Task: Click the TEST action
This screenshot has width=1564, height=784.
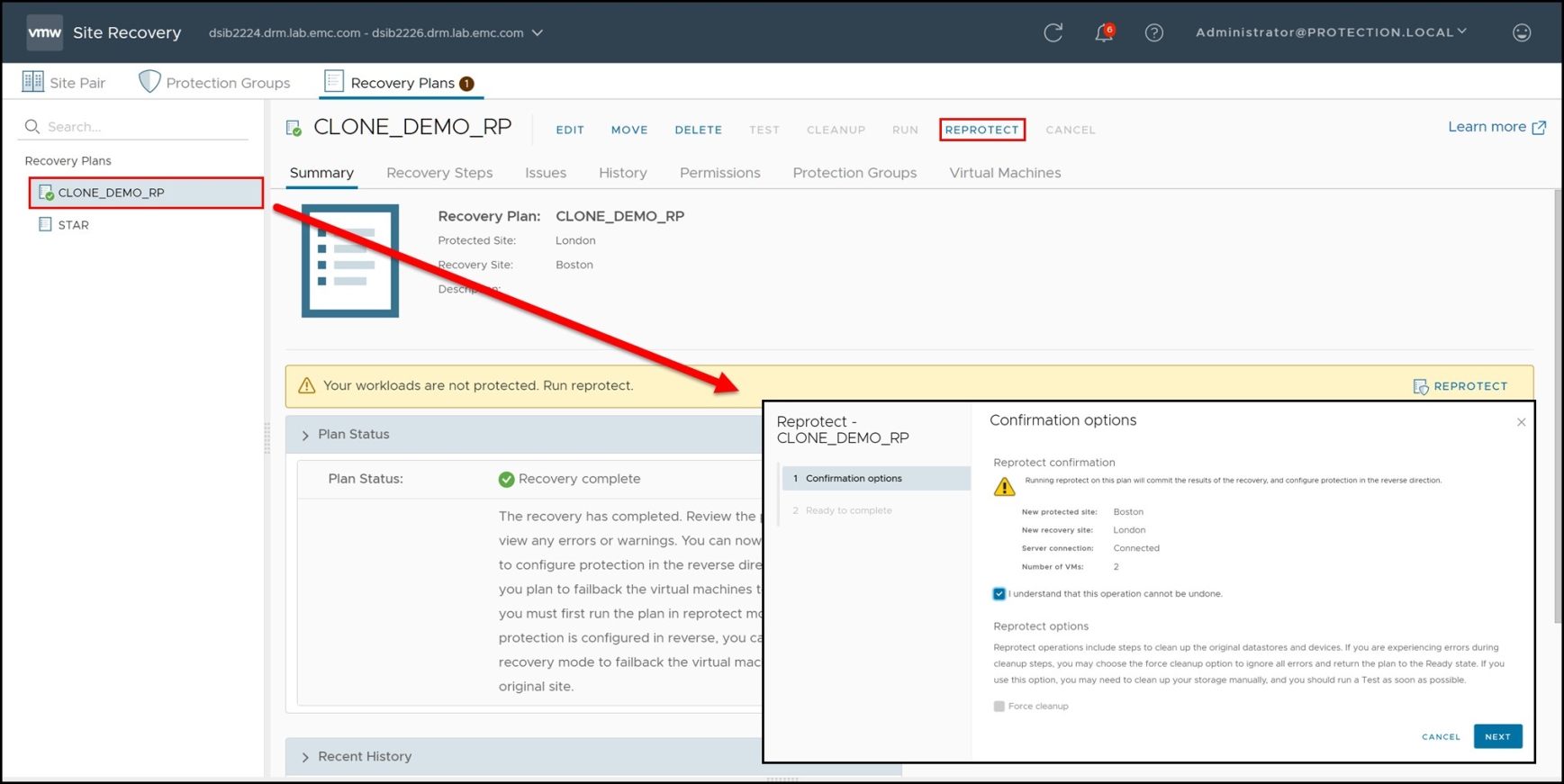Action: tap(764, 130)
